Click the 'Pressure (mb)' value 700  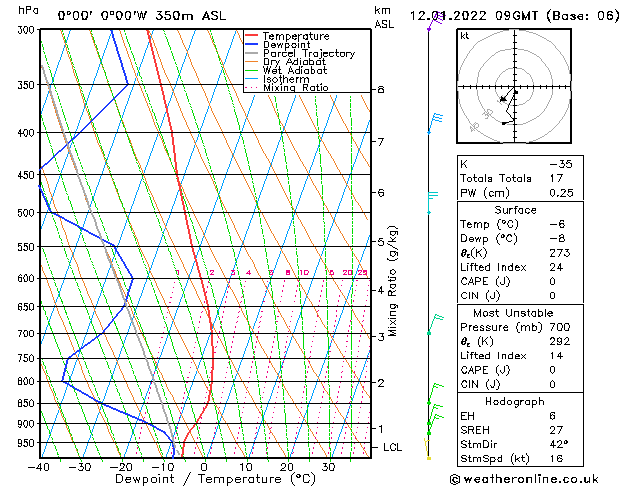[560, 327]
